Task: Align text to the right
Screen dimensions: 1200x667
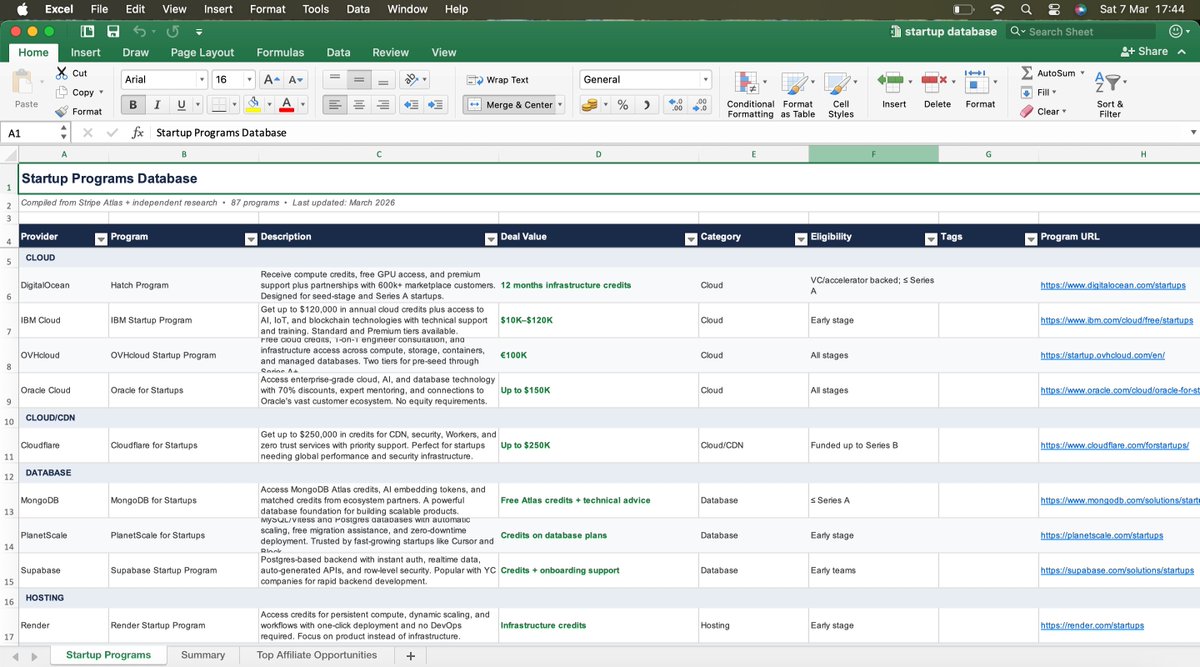Action: [382, 105]
